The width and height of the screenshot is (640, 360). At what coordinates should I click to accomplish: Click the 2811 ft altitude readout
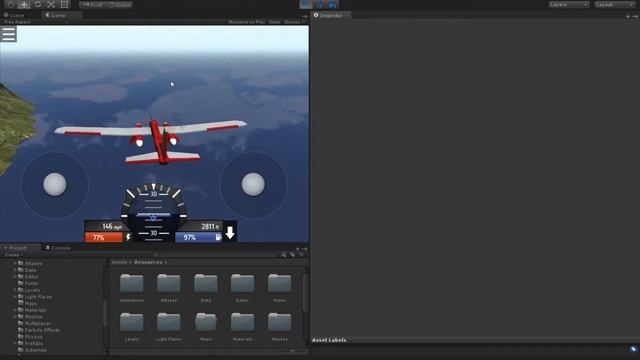210,226
